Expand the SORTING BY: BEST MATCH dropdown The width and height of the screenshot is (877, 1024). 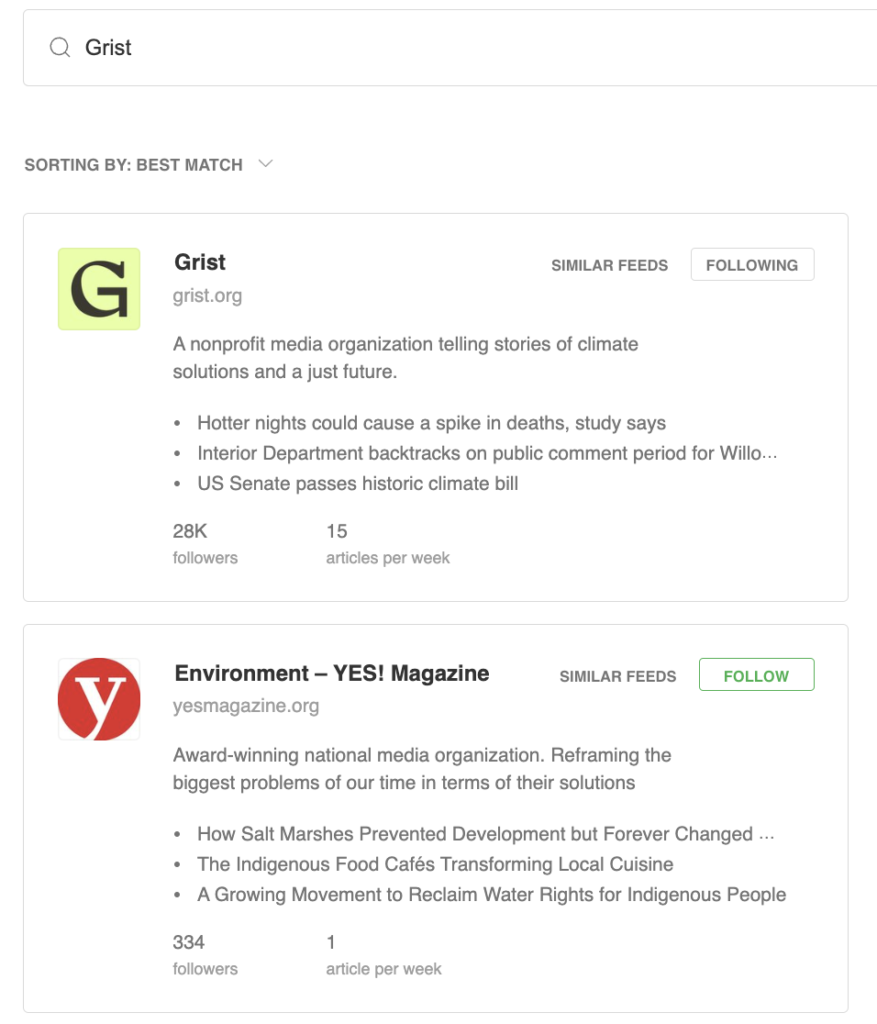point(133,164)
